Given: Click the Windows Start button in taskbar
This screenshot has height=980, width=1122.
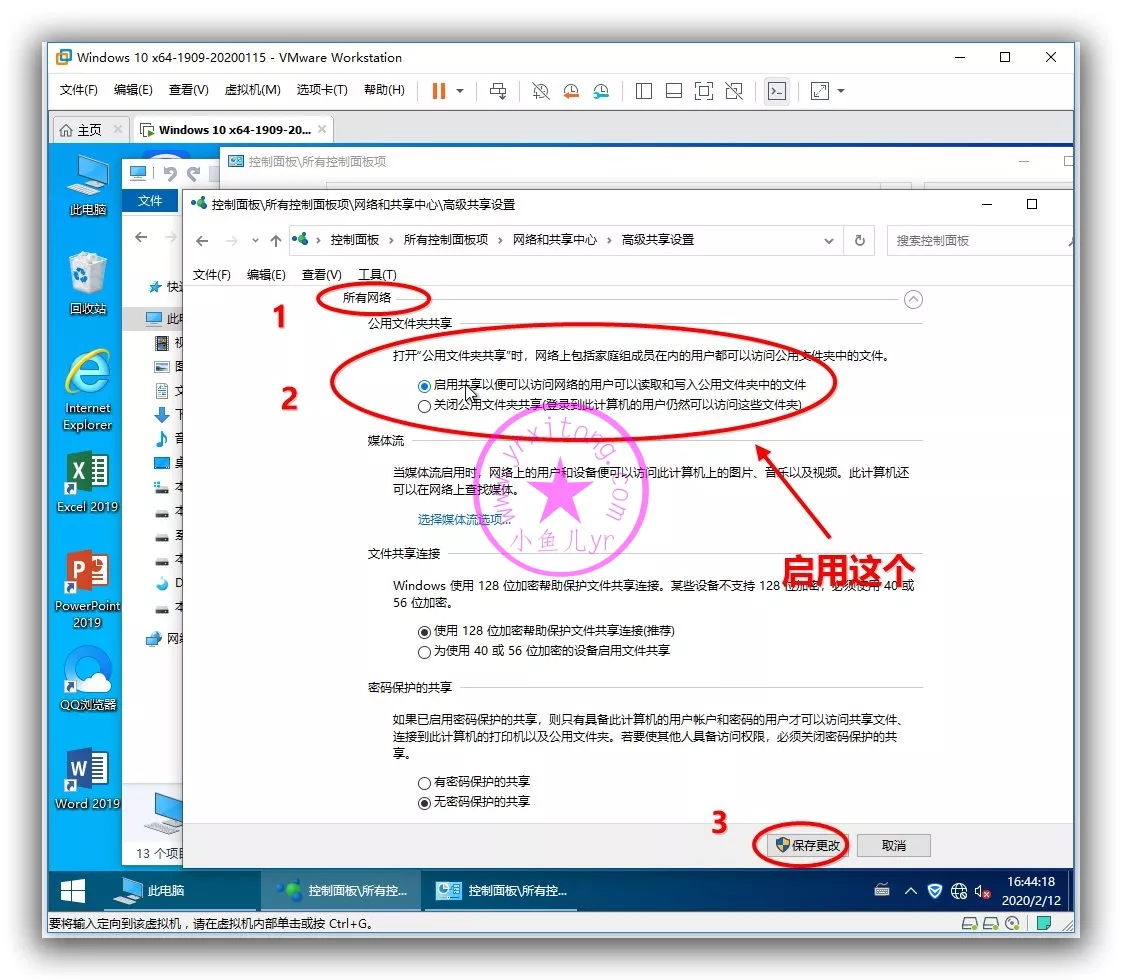Looking at the screenshot, I should click(x=73, y=890).
